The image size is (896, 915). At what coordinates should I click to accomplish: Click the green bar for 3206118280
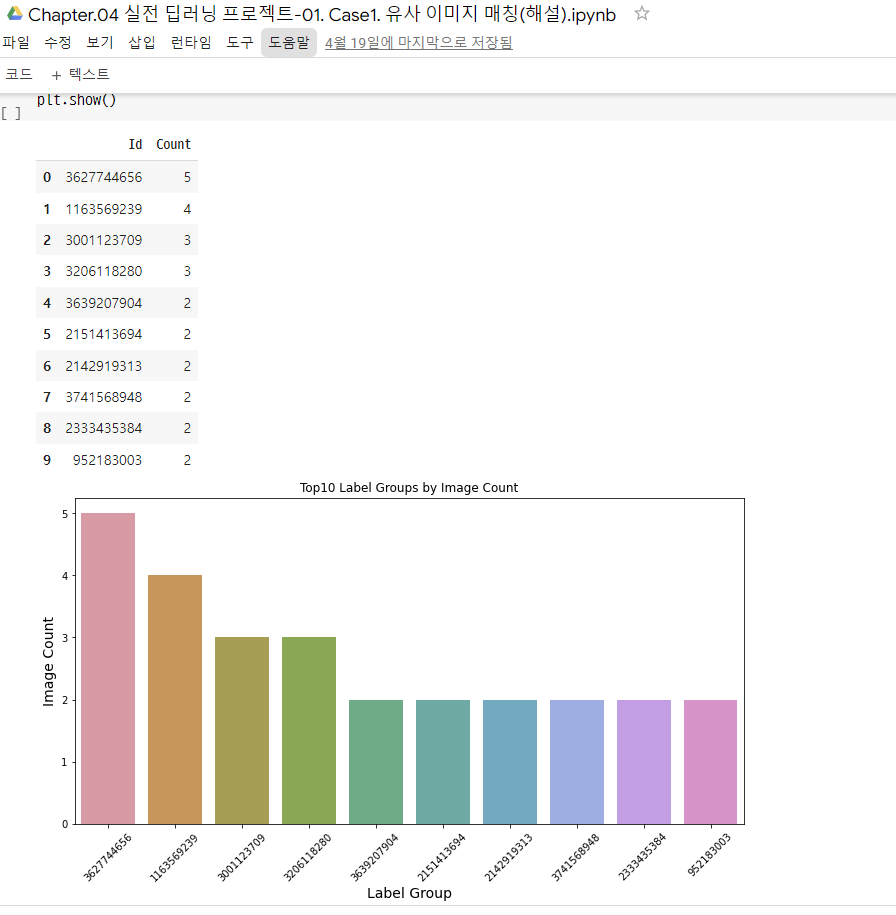pos(309,730)
